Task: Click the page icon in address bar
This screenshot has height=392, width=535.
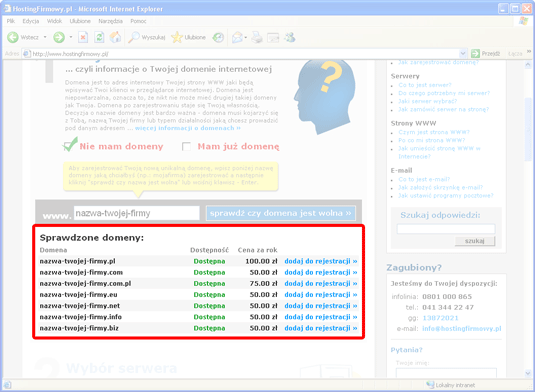Action: coord(26,54)
